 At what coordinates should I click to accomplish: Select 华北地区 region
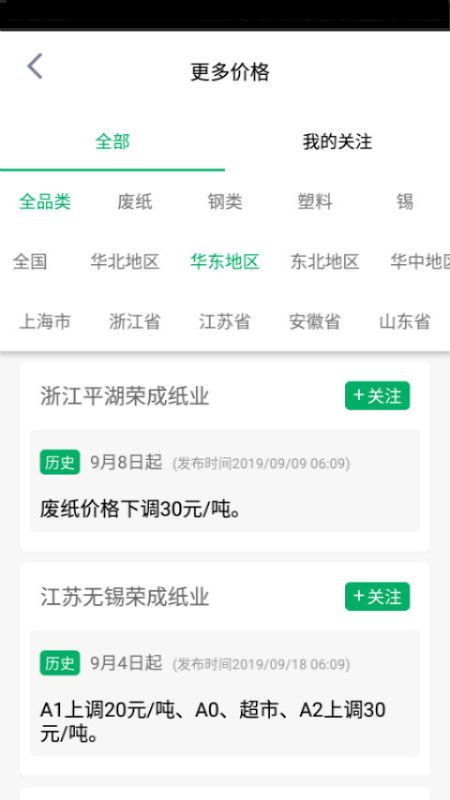pos(125,262)
